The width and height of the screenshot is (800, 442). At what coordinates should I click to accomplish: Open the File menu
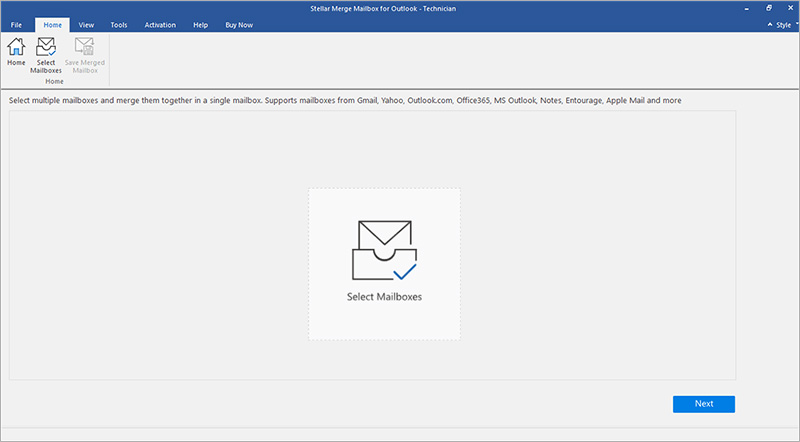(x=16, y=25)
